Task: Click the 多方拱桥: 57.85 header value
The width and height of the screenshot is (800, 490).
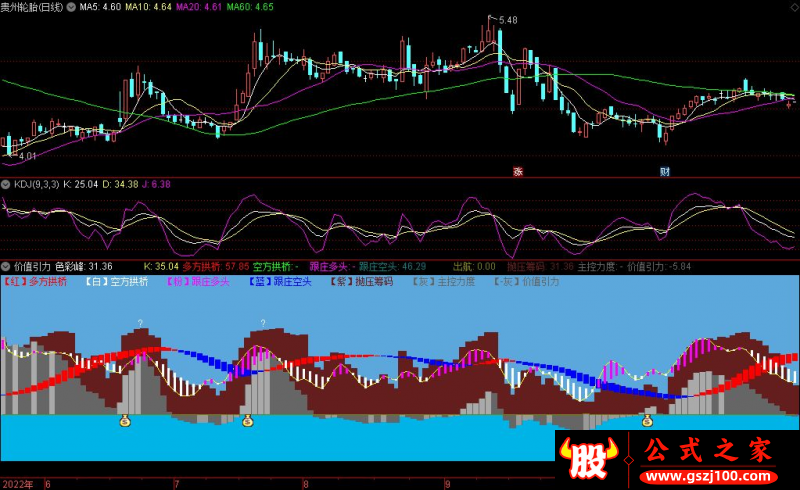Action: (216, 266)
